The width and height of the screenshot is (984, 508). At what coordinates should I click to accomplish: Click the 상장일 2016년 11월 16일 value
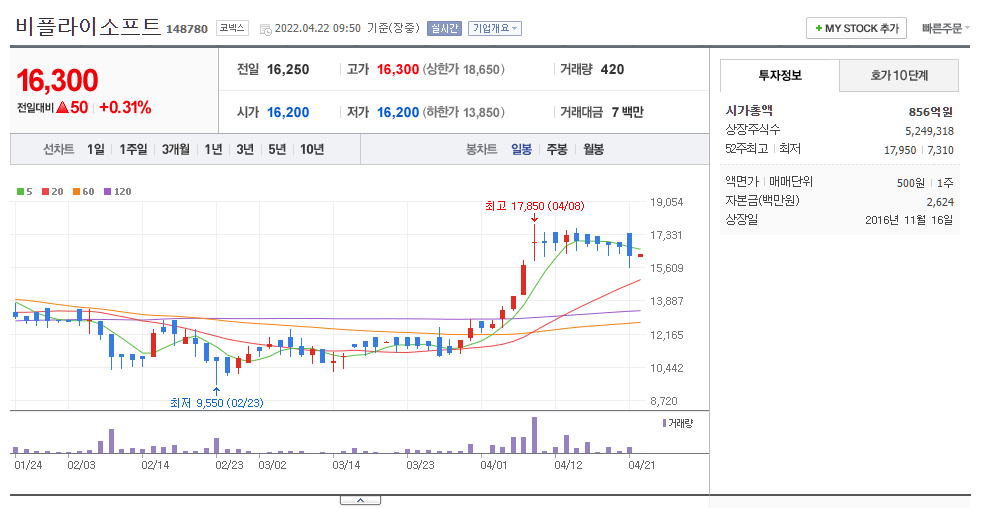[x=909, y=220]
